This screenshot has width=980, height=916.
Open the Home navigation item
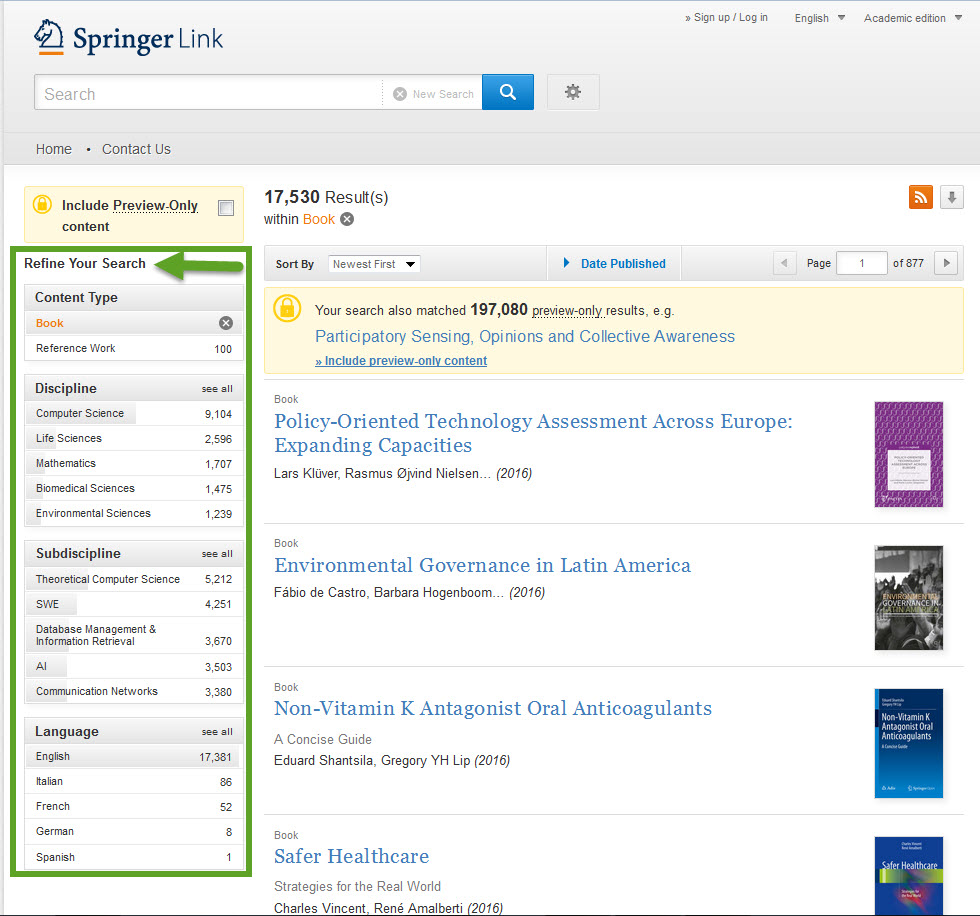pos(54,149)
